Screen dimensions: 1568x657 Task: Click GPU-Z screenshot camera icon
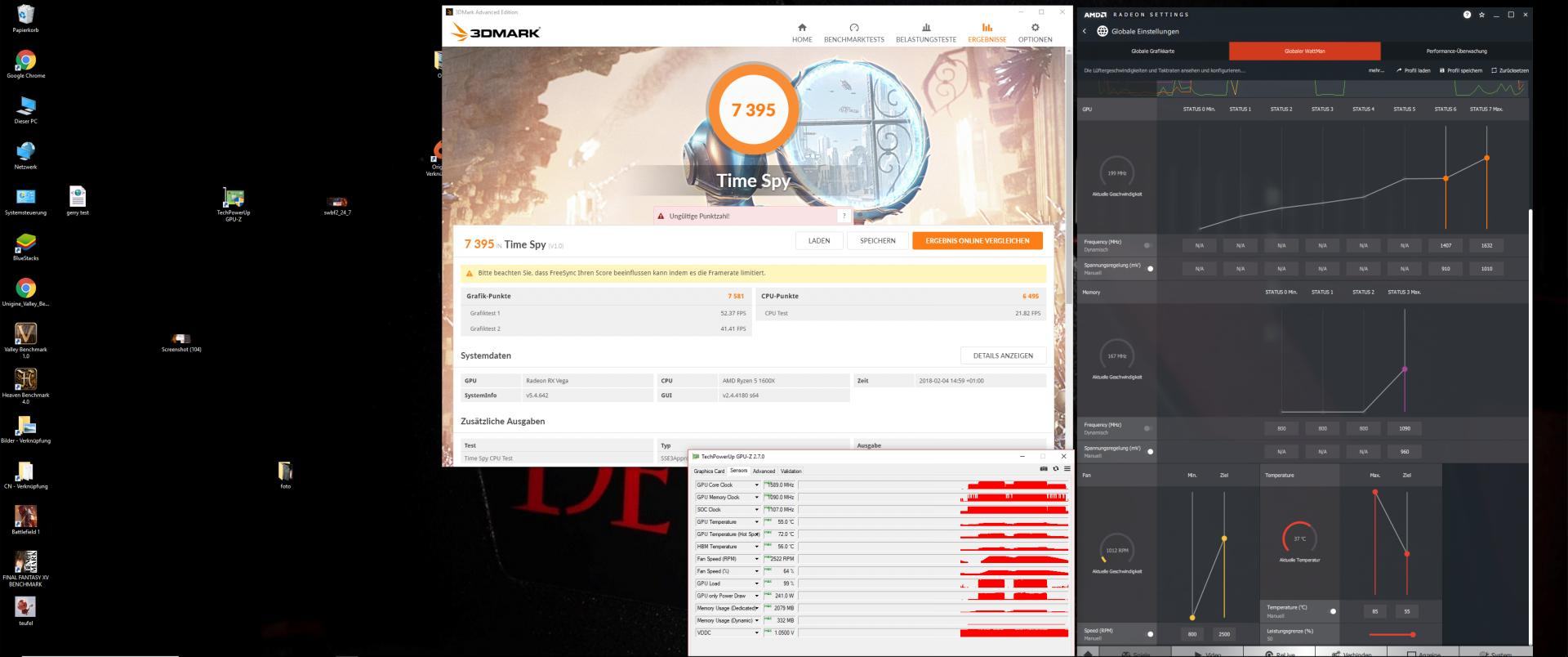1043,469
